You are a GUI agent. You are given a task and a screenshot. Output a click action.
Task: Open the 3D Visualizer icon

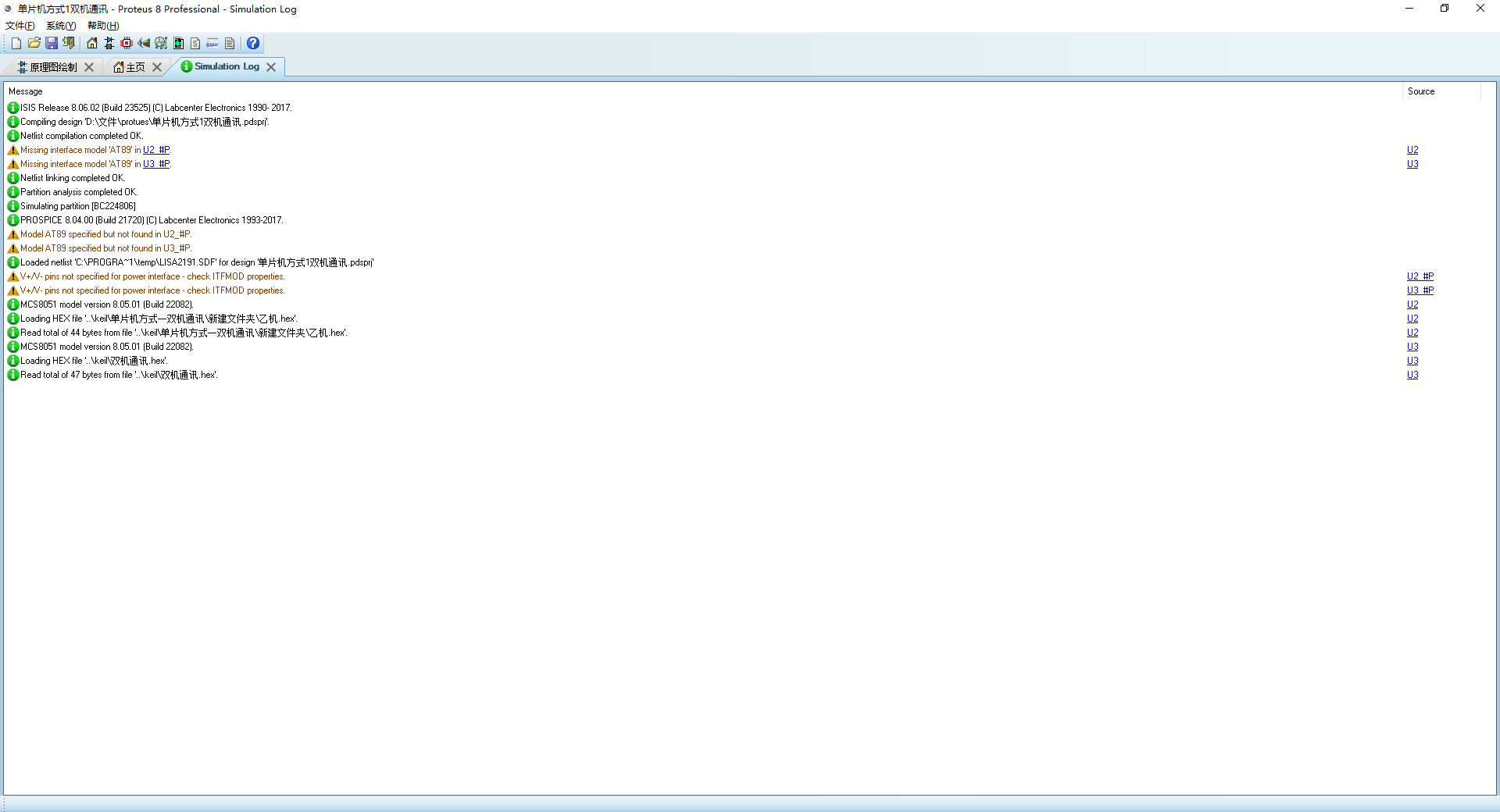[x=144, y=44]
